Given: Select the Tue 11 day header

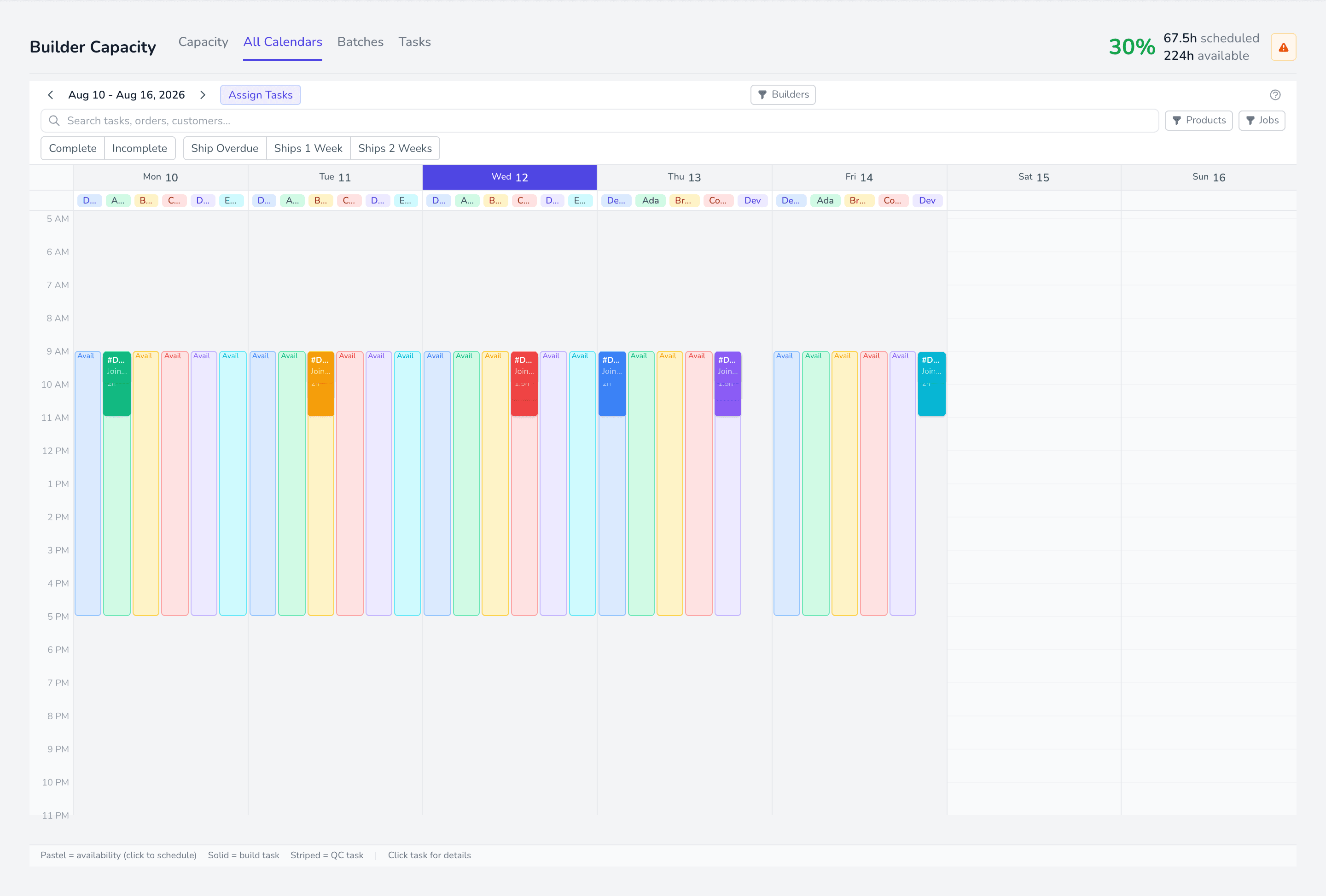Looking at the screenshot, I should (335, 177).
